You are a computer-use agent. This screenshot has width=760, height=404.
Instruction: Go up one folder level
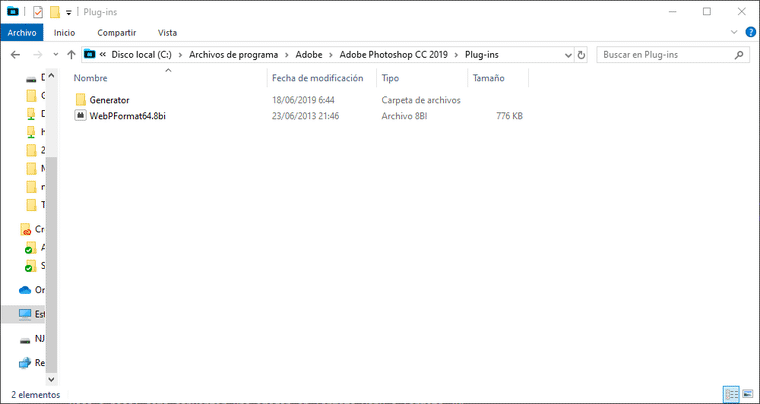tap(71, 55)
